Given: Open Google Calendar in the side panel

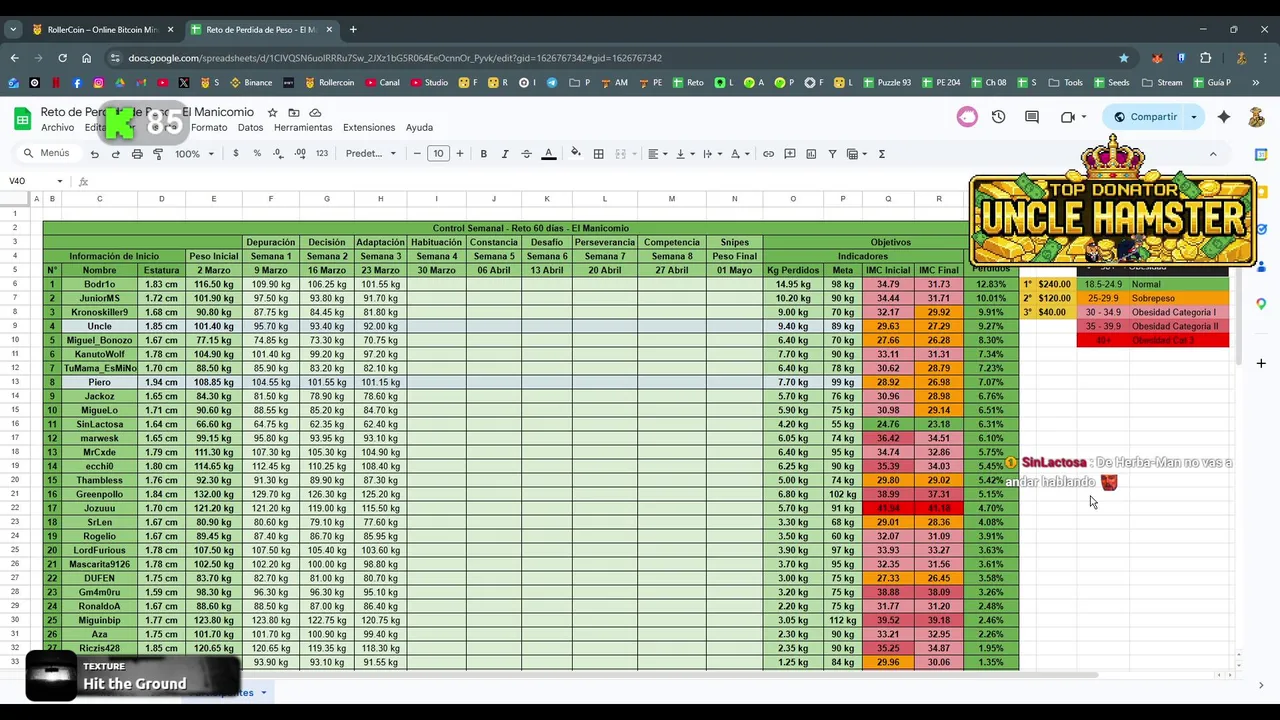Looking at the screenshot, I should coord(1261,155).
